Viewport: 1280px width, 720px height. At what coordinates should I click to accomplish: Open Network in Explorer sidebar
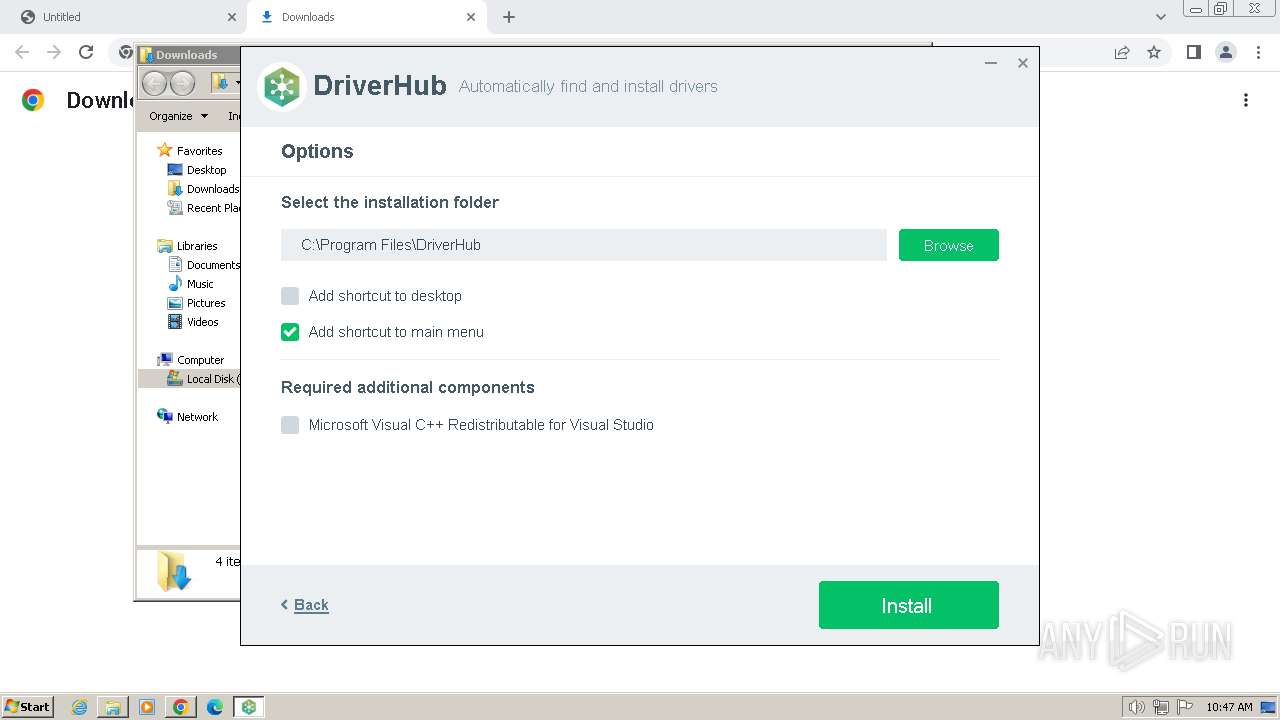click(x=187, y=417)
